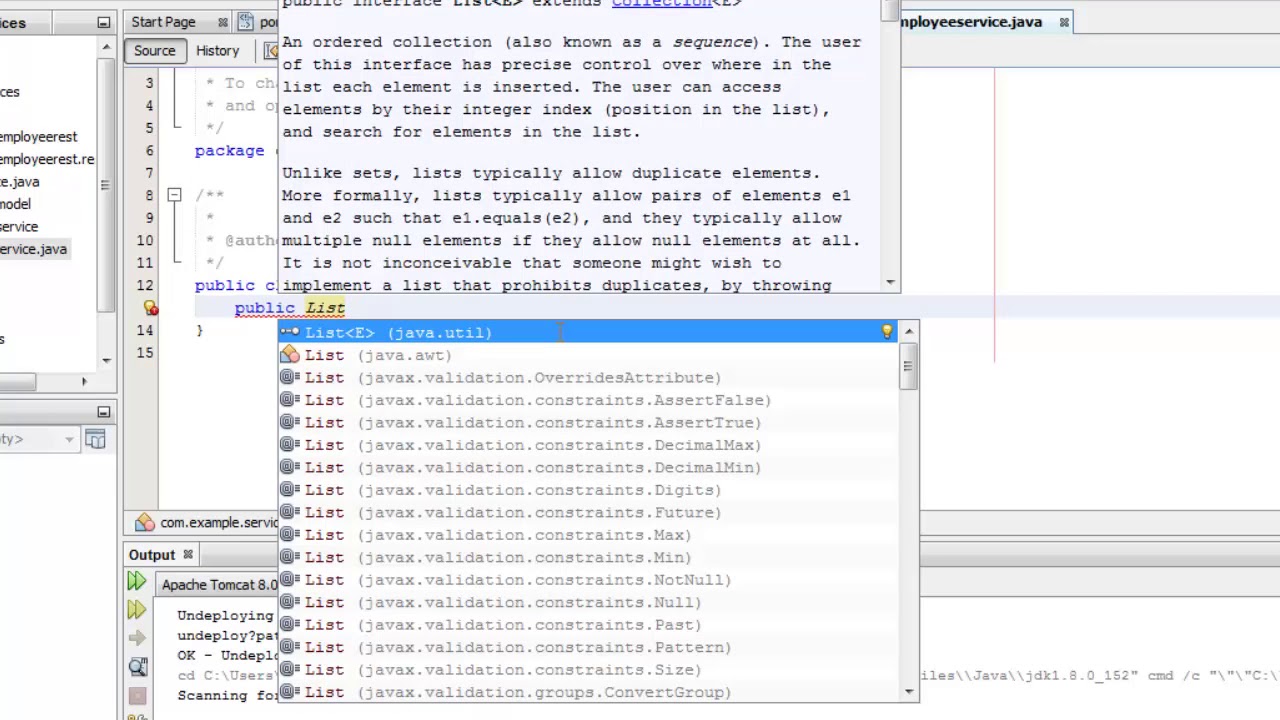This screenshot has width=1280, height=720.
Task: Click the Javadoc popup scroll-down arrow
Action: [890, 284]
